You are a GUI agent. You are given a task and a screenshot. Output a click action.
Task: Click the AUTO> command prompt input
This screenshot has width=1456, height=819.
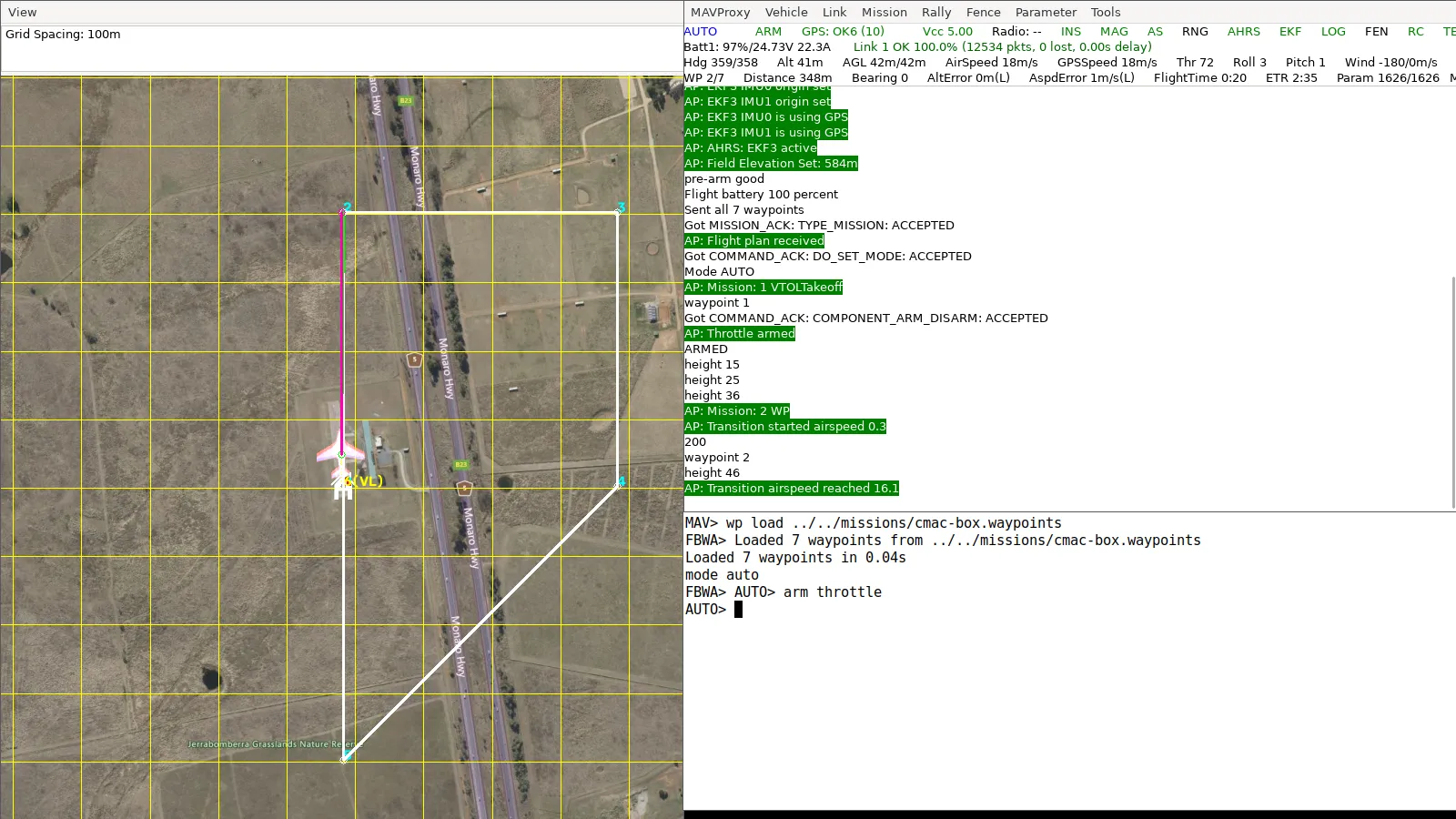(738, 610)
